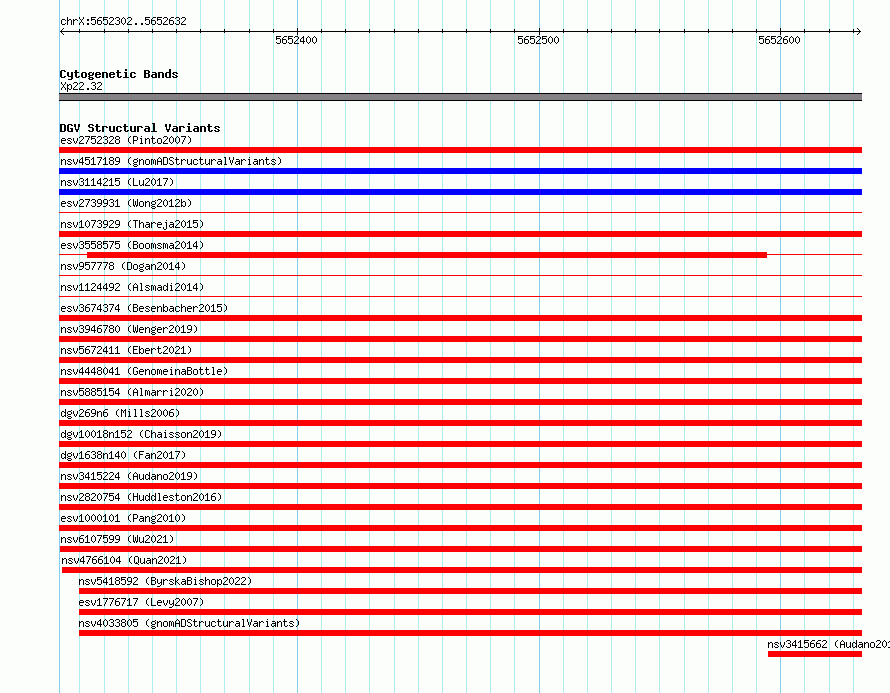The height and width of the screenshot is (693, 890).
Task: Click ruler tick label 5652600
Action: coord(779,40)
